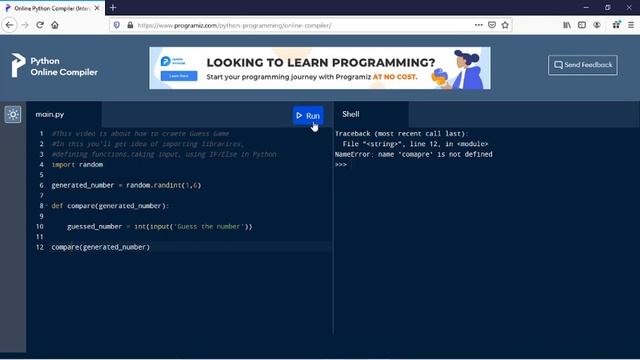View site security lock info
This screenshot has width=640, height=360.
pos(130,25)
